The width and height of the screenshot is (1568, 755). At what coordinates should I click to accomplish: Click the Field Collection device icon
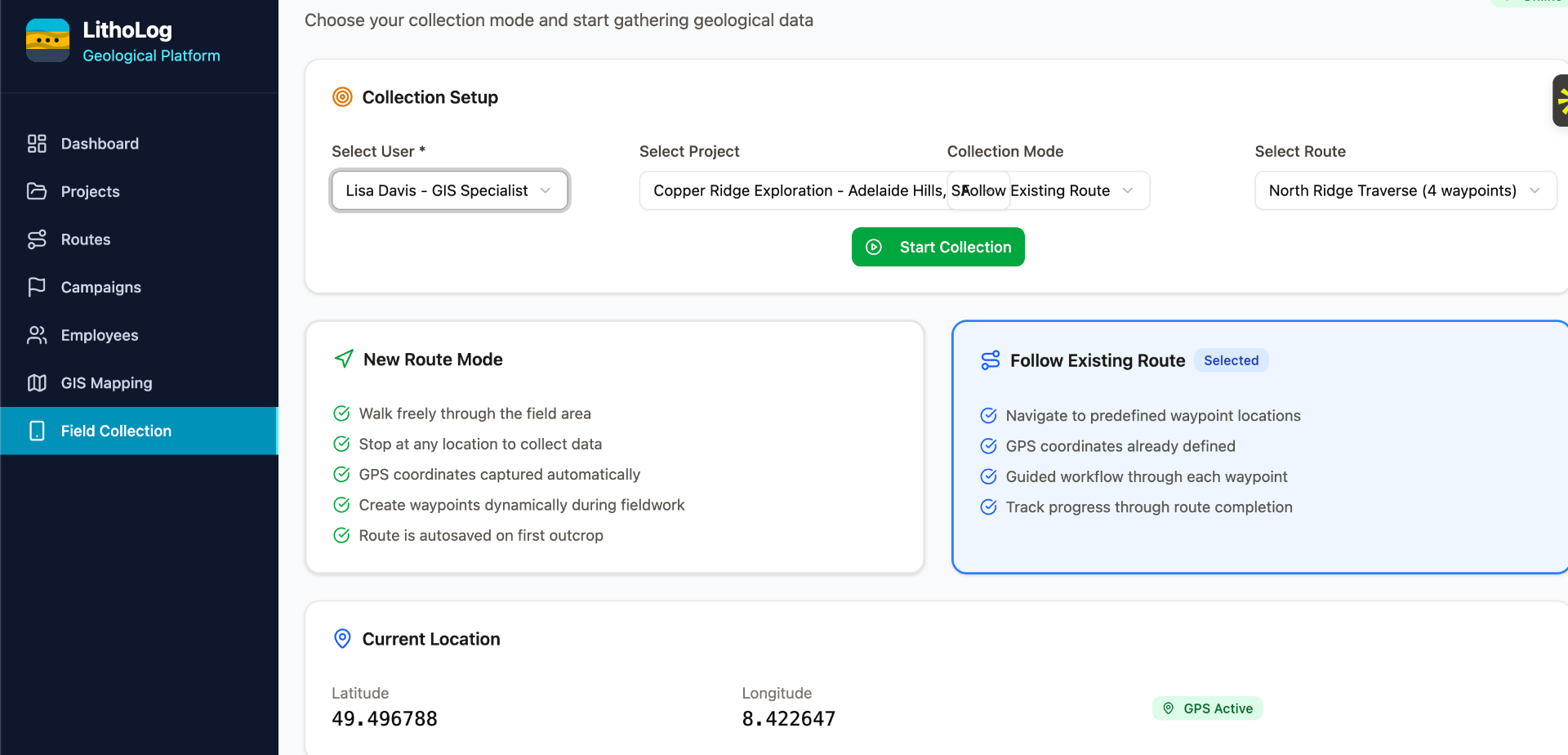(x=37, y=431)
